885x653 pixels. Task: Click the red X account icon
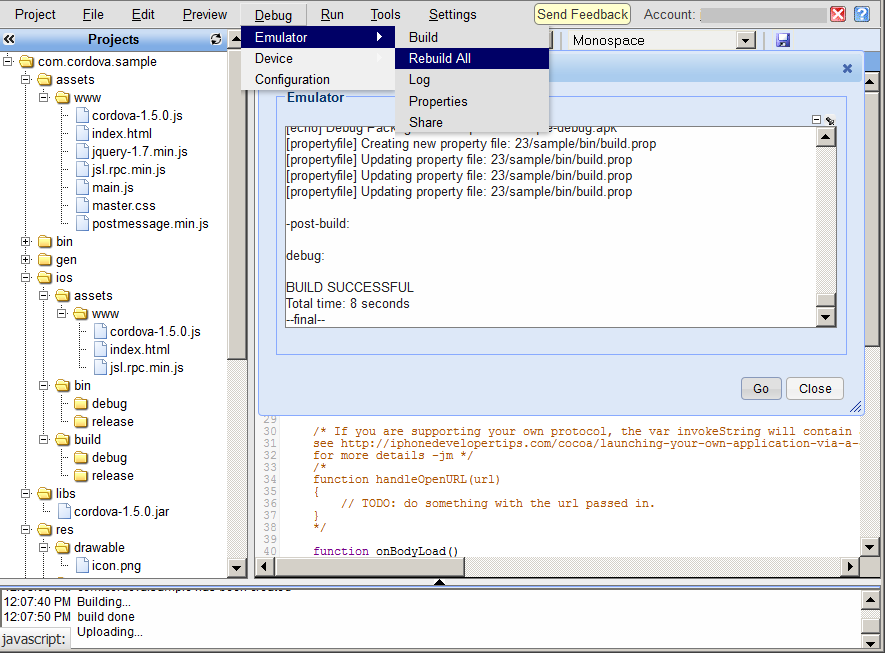tap(838, 14)
